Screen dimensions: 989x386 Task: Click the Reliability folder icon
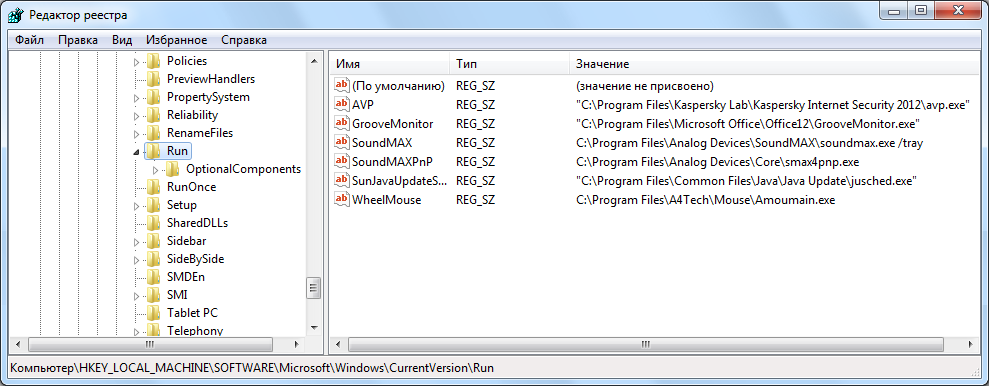pos(153,115)
